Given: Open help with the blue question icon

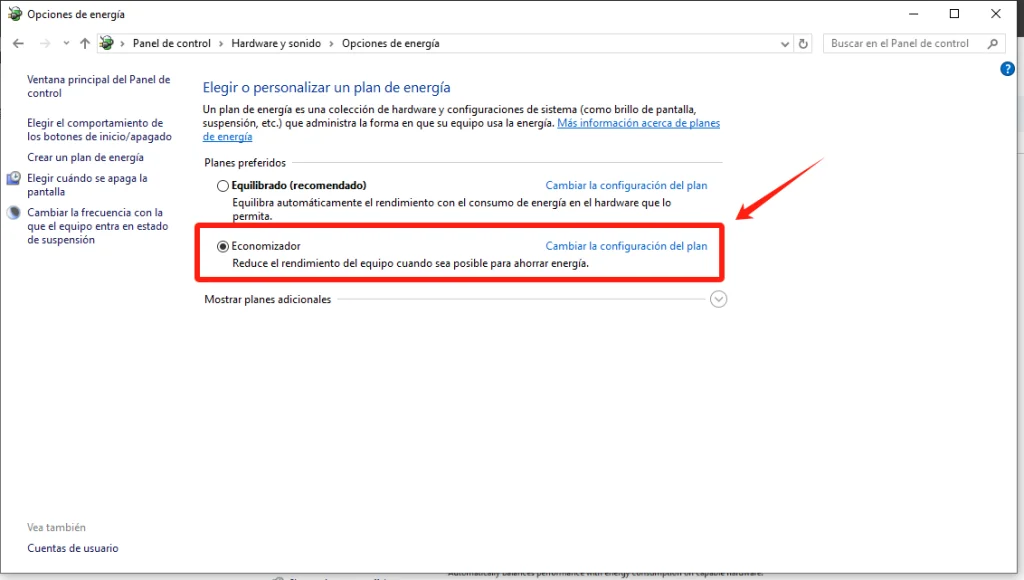Looking at the screenshot, I should 1008,69.
